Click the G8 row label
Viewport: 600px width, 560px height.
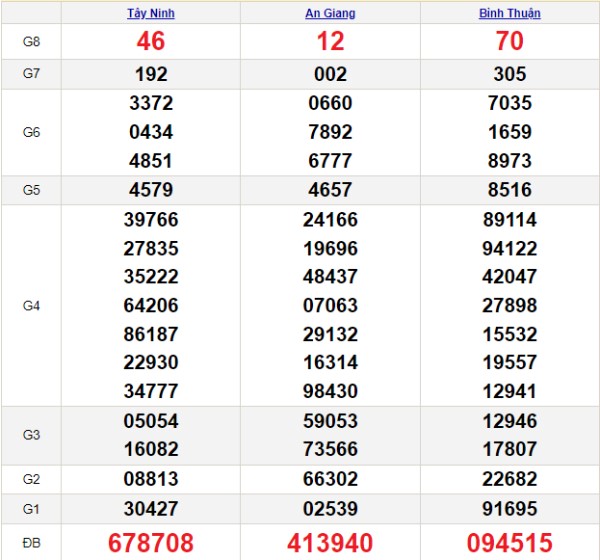(31, 43)
